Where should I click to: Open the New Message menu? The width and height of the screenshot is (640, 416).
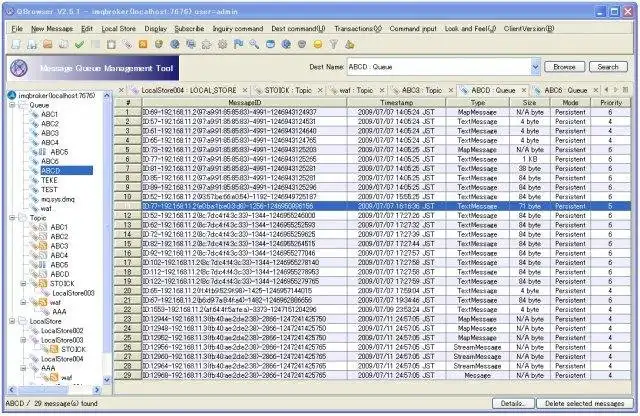point(52,29)
